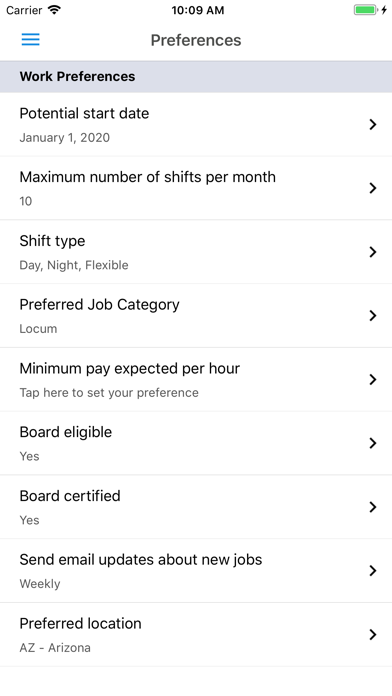Image resolution: width=392 pixels, height=696 pixels.
Task: Expand the Potential start date chevron
Action: pyautogui.click(x=373, y=124)
